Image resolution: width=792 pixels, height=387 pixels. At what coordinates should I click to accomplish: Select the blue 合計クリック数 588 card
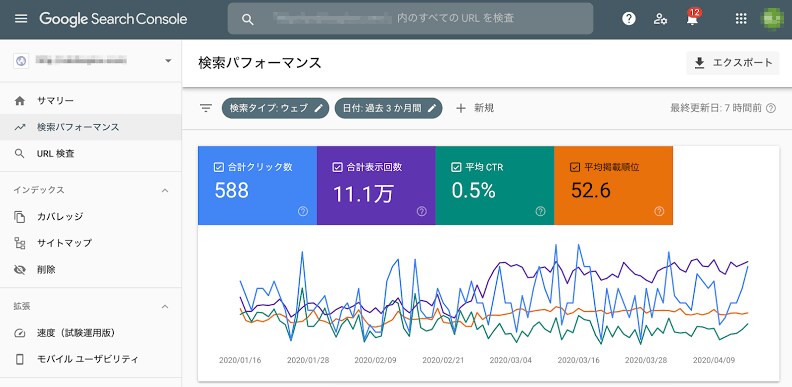click(x=258, y=185)
